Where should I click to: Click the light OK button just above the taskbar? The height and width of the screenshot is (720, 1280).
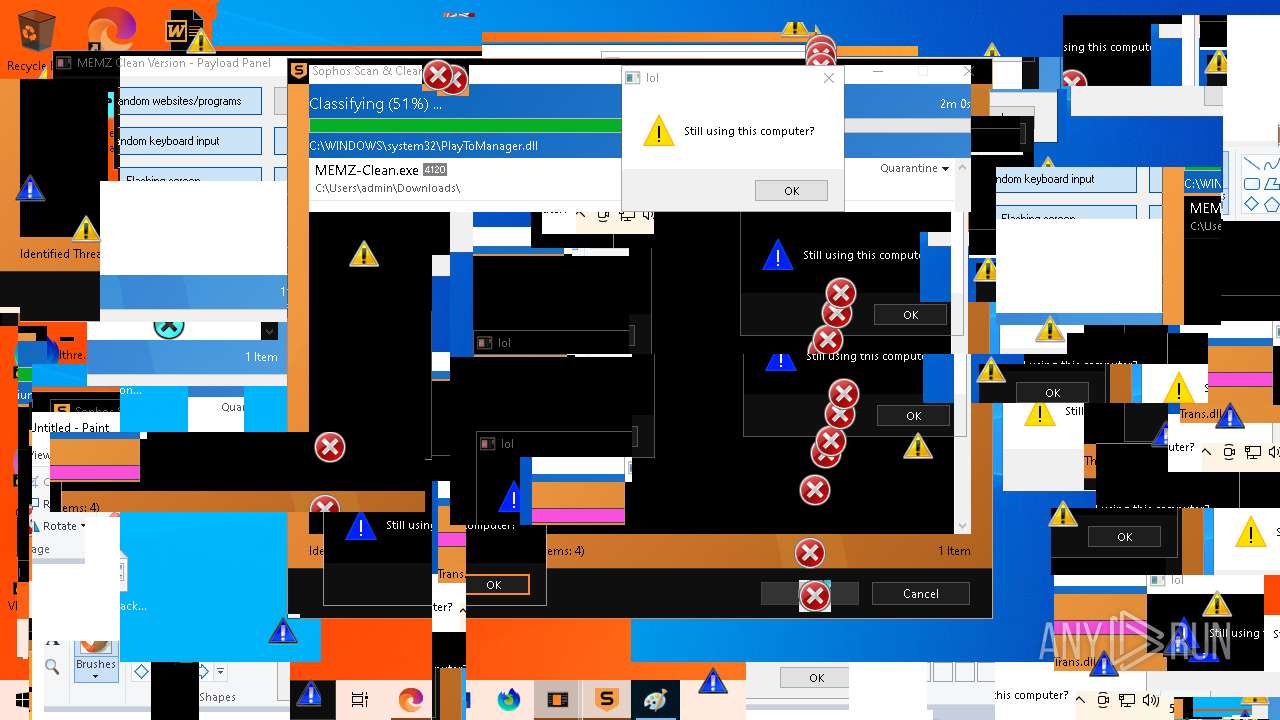817,678
